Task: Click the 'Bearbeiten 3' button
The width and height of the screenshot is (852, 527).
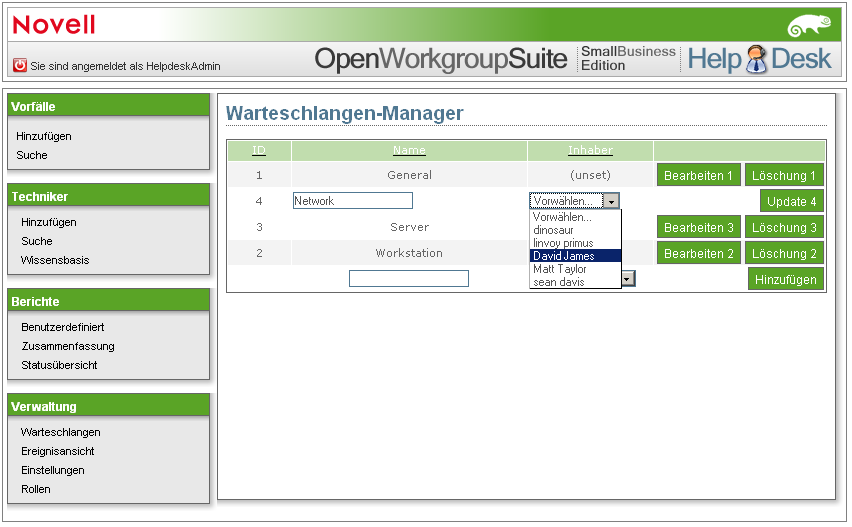Action: 698,228
